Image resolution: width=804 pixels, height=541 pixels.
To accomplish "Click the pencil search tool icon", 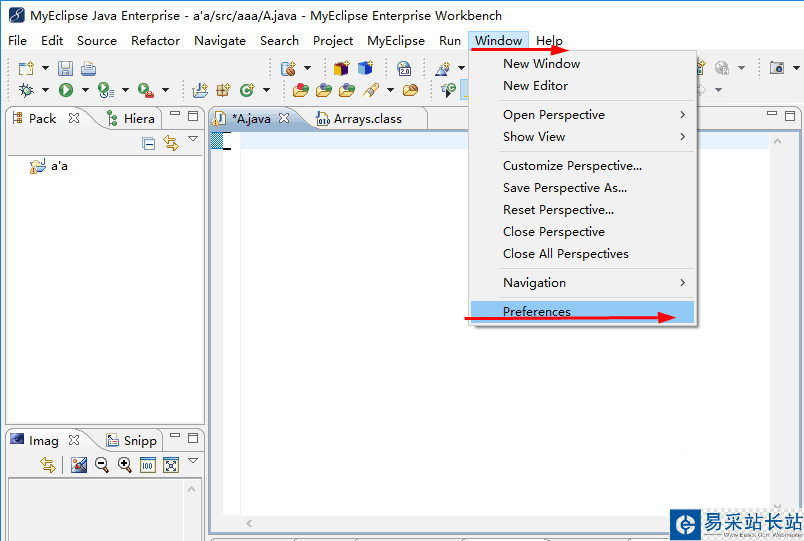I will pyautogui.click(x=371, y=90).
